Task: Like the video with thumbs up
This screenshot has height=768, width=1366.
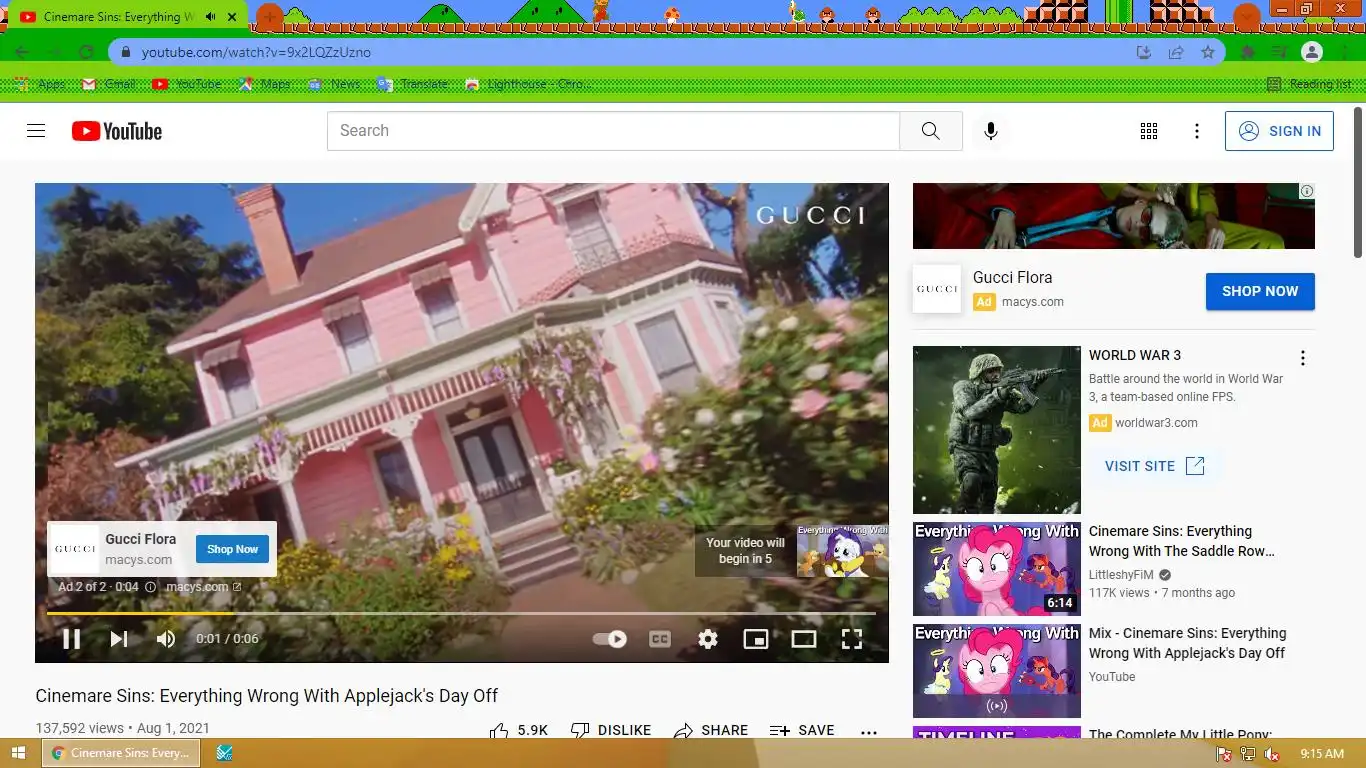Action: [518, 730]
